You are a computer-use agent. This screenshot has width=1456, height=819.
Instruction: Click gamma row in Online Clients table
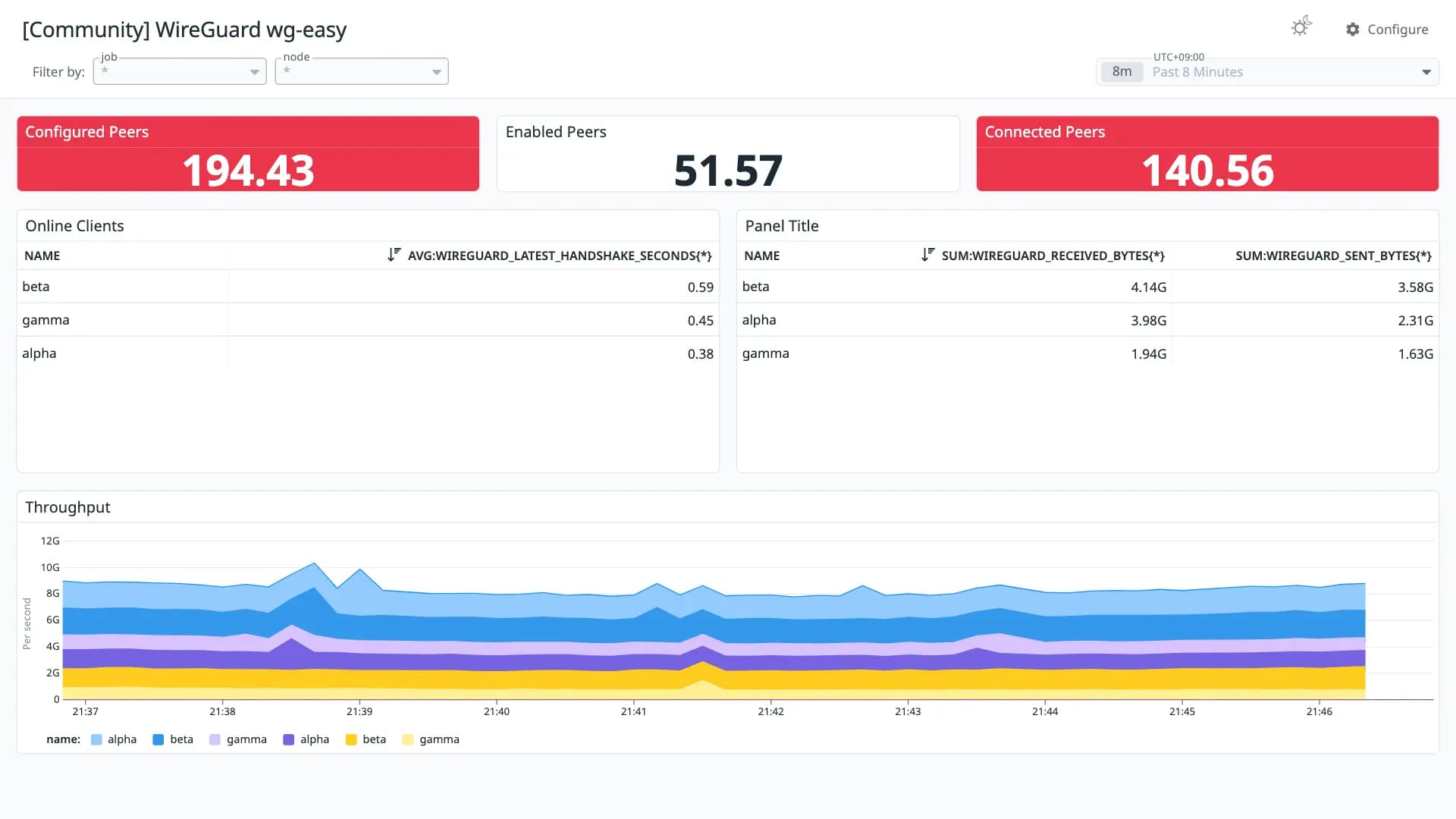tap(368, 320)
